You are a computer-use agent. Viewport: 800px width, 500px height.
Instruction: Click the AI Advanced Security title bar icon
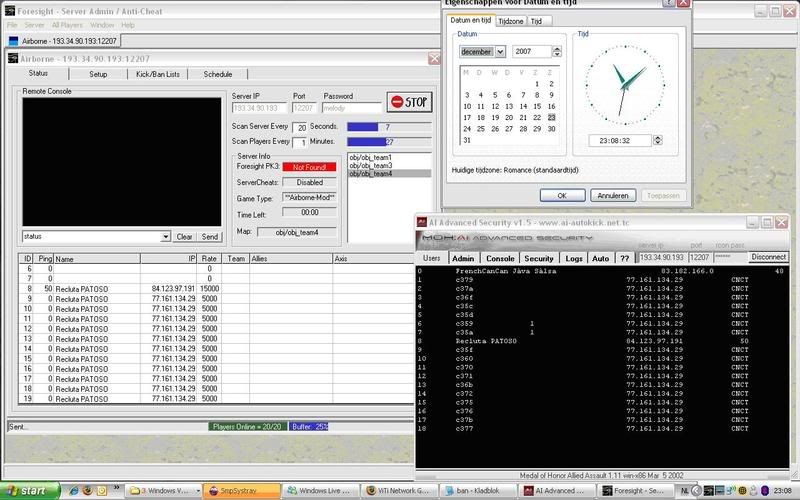click(x=424, y=221)
